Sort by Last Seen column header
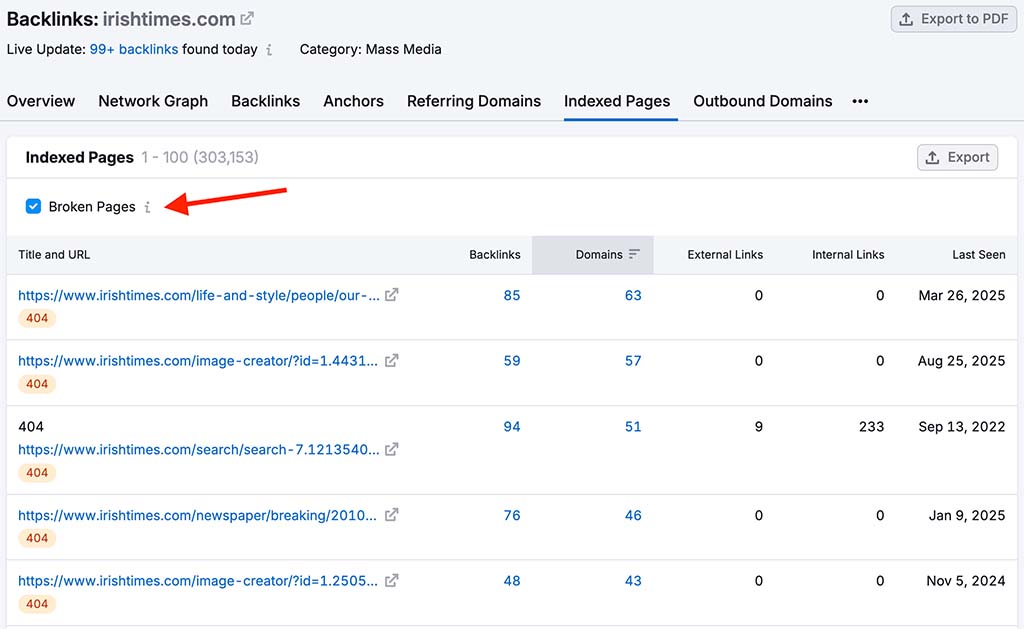The height and width of the screenshot is (629, 1024). point(978,255)
